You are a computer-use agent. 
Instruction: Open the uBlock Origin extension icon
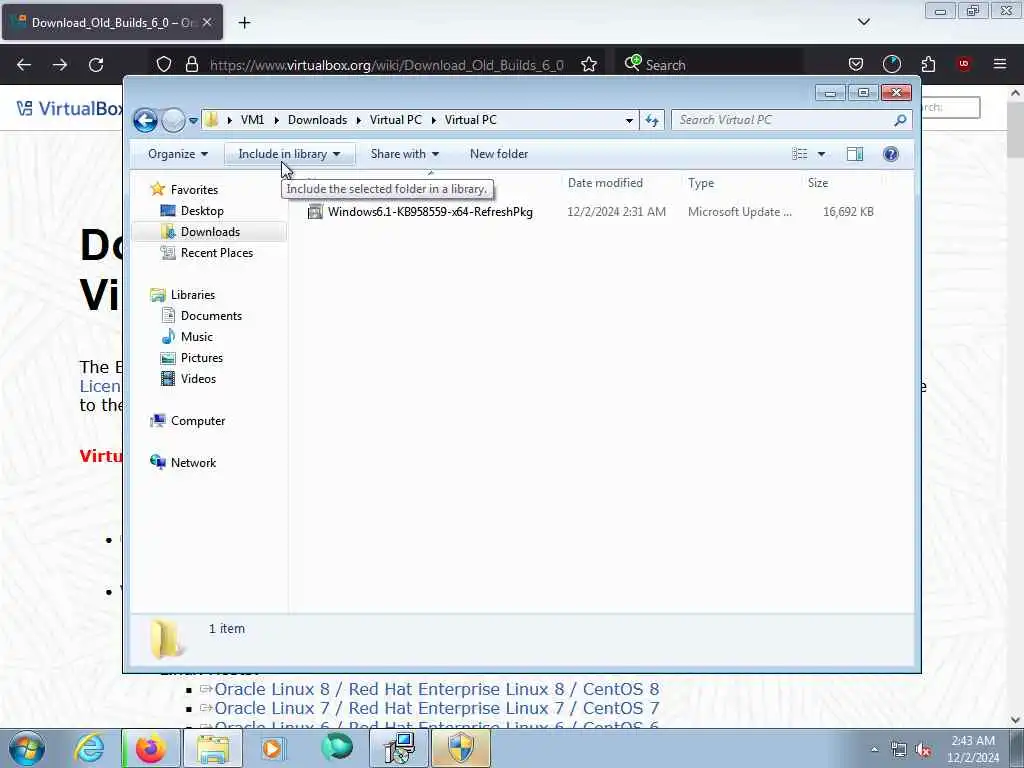pos(964,64)
